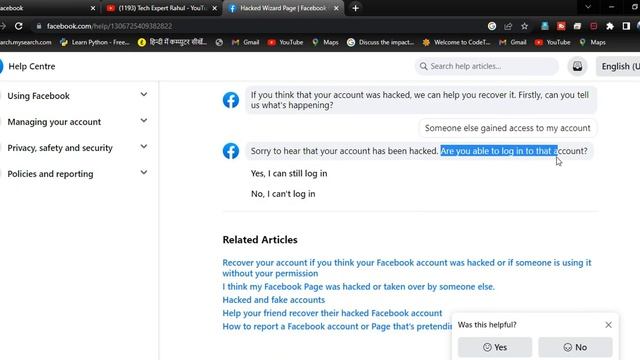Choose 'No, I can't log in'
This screenshot has height=360, width=640.
[x=283, y=194]
